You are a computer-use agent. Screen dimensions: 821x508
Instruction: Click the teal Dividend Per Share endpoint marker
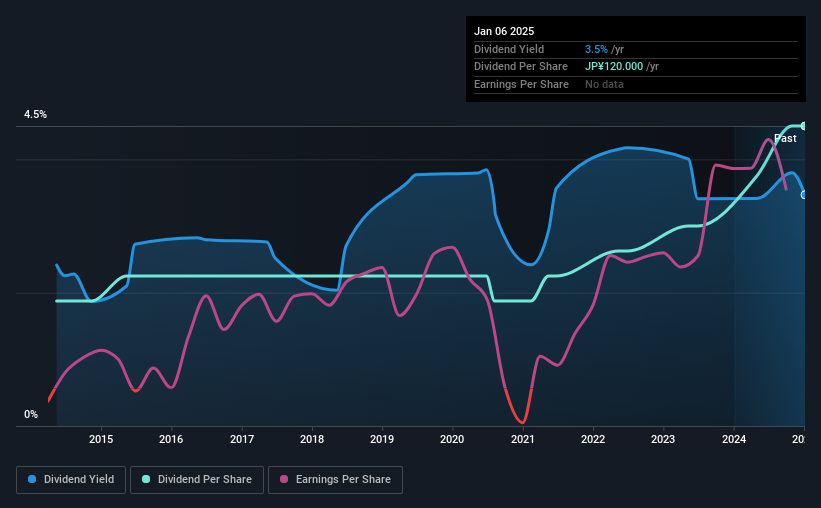click(804, 126)
